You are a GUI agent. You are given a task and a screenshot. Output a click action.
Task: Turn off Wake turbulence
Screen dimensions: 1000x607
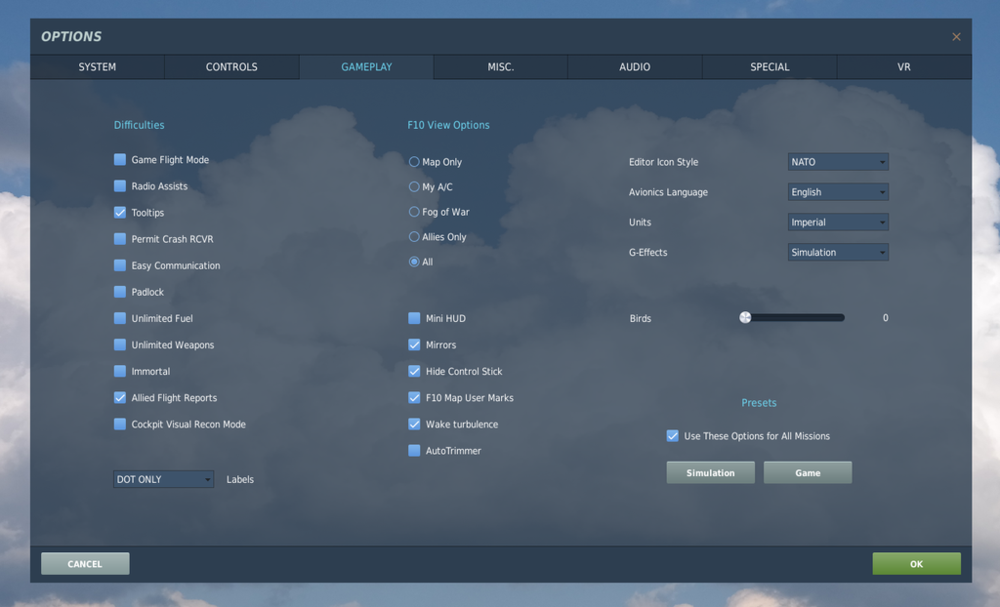click(x=415, y=424)
